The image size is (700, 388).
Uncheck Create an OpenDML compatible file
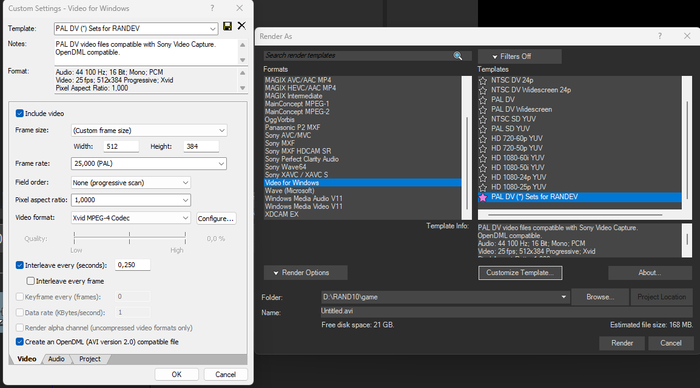(x=20, y=342)
